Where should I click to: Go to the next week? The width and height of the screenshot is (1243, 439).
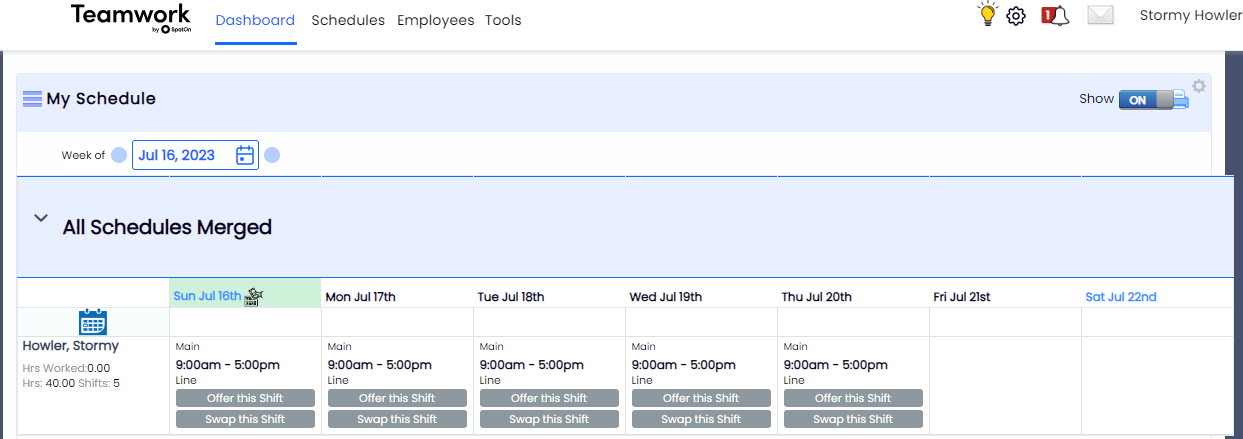(x=272, y=155)
